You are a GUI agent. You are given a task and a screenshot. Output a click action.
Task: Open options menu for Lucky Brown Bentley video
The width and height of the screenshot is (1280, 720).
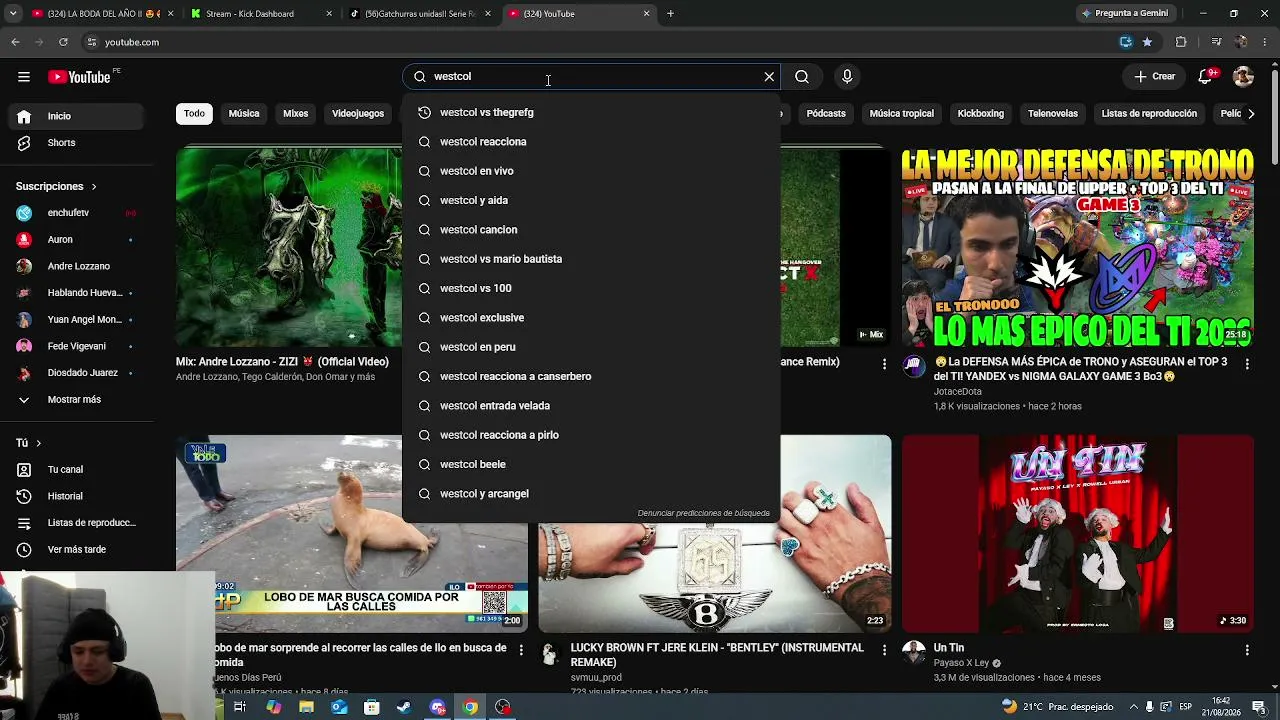(x=884, y=651)
